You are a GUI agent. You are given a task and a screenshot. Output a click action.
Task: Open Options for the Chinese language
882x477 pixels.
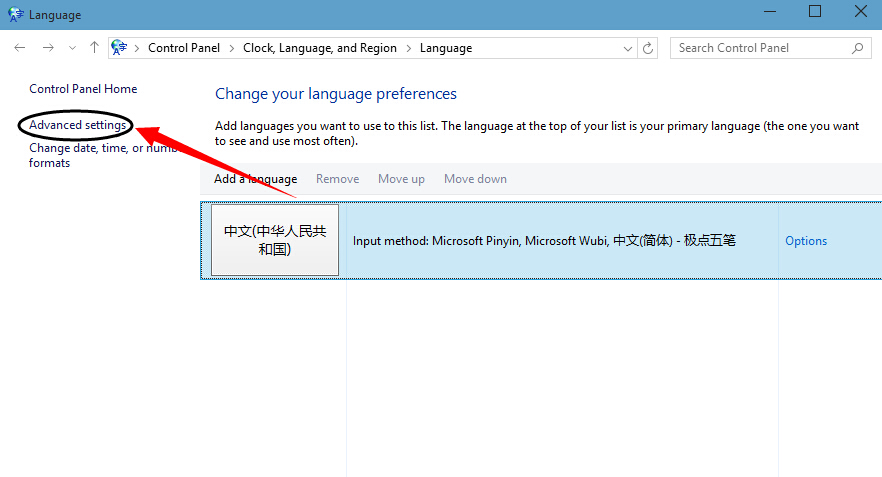[x=806, y=241]
